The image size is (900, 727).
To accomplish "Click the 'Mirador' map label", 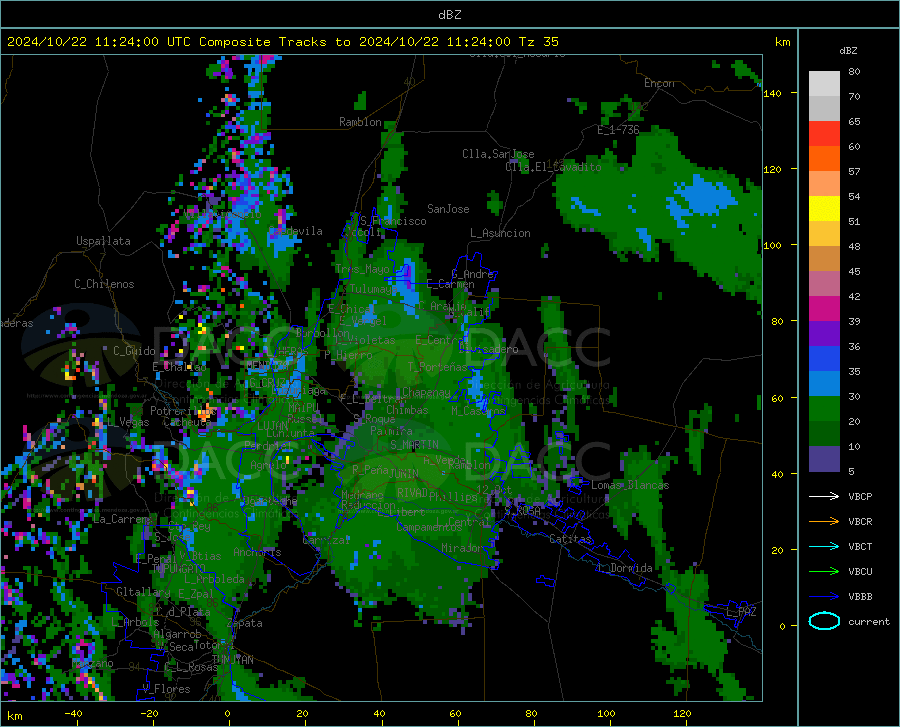I will tap(462, 549).
